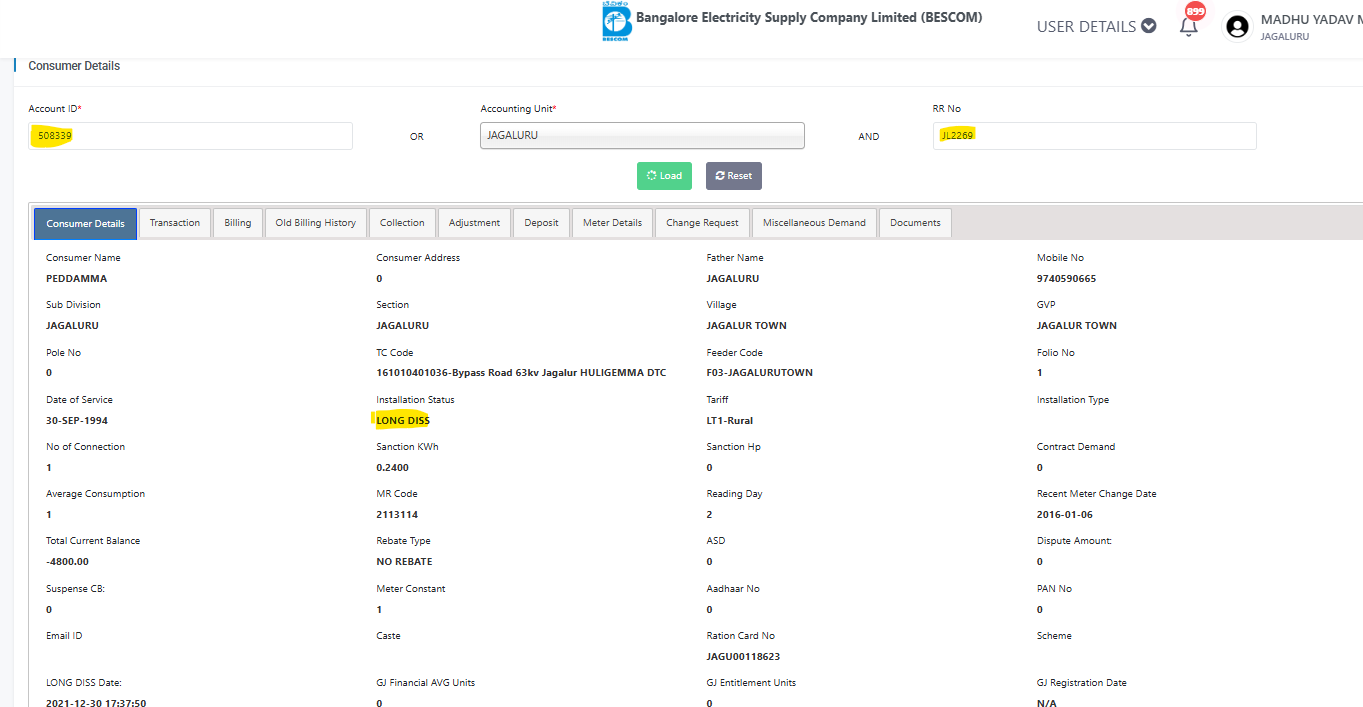Switch to the Collection tab

pyautogui.click(x=402, y=223)
